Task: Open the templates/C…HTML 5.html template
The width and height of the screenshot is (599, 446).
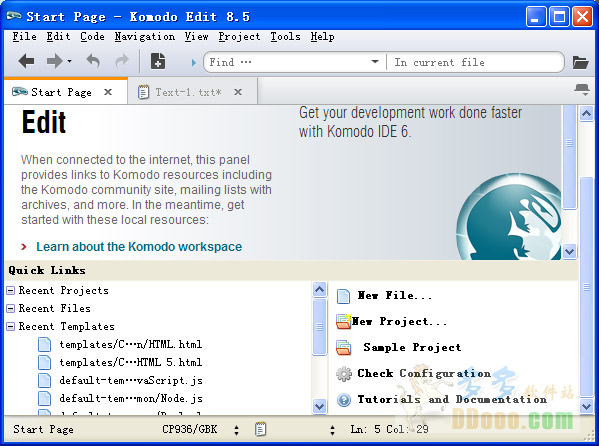Action: pos(131,362)
